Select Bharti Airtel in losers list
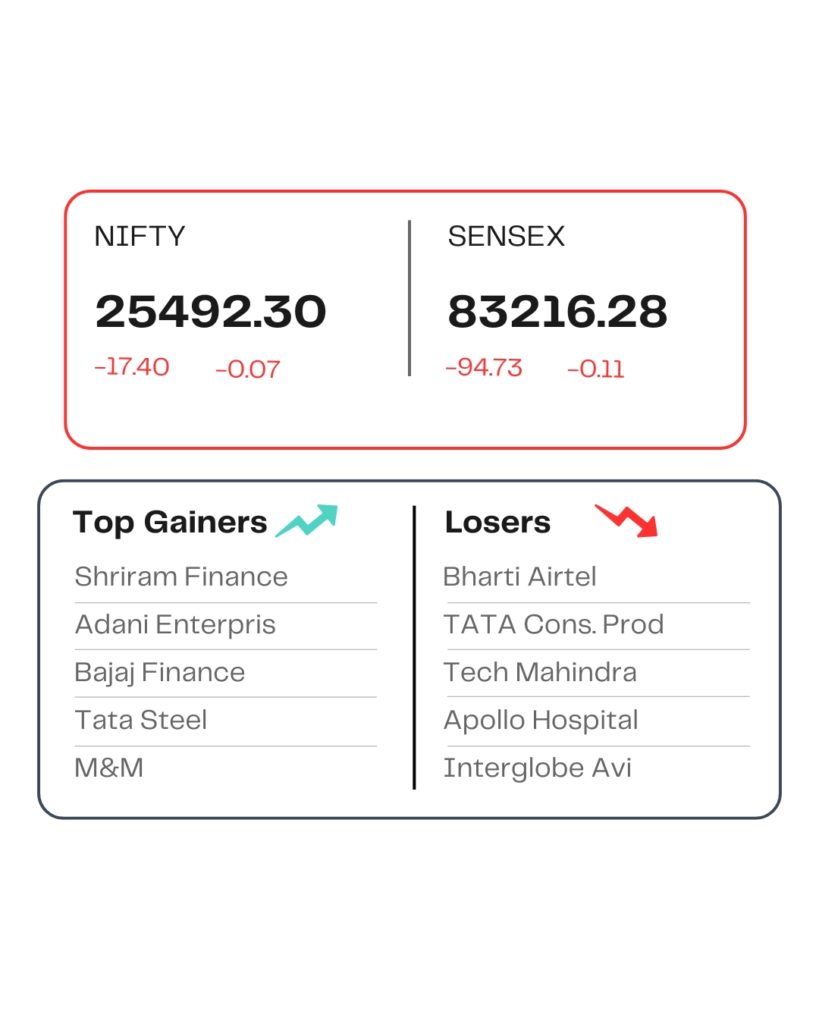 [520, 577]
